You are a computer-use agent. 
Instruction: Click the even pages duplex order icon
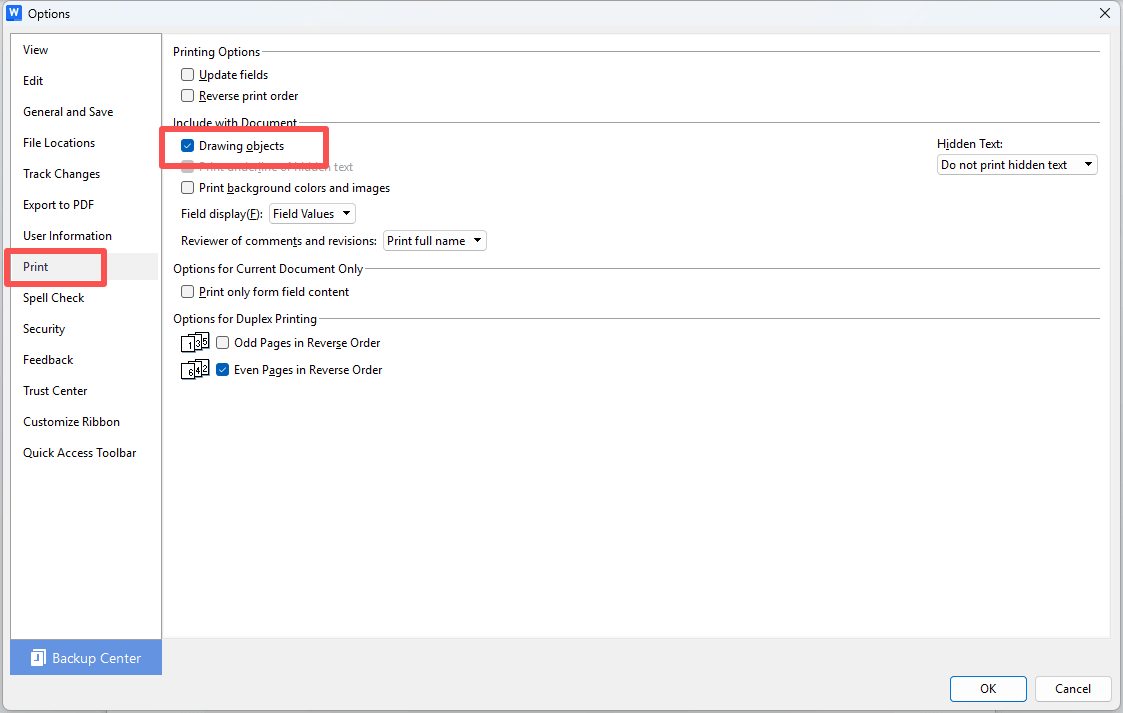(x=195, y=369)
